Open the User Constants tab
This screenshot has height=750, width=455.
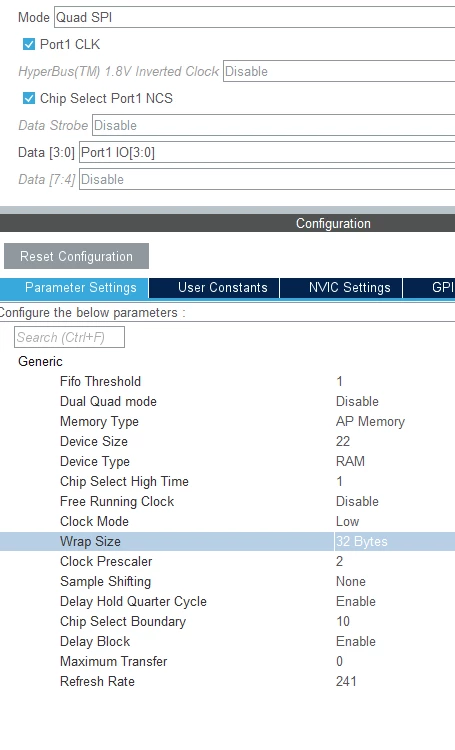point(214,287)
